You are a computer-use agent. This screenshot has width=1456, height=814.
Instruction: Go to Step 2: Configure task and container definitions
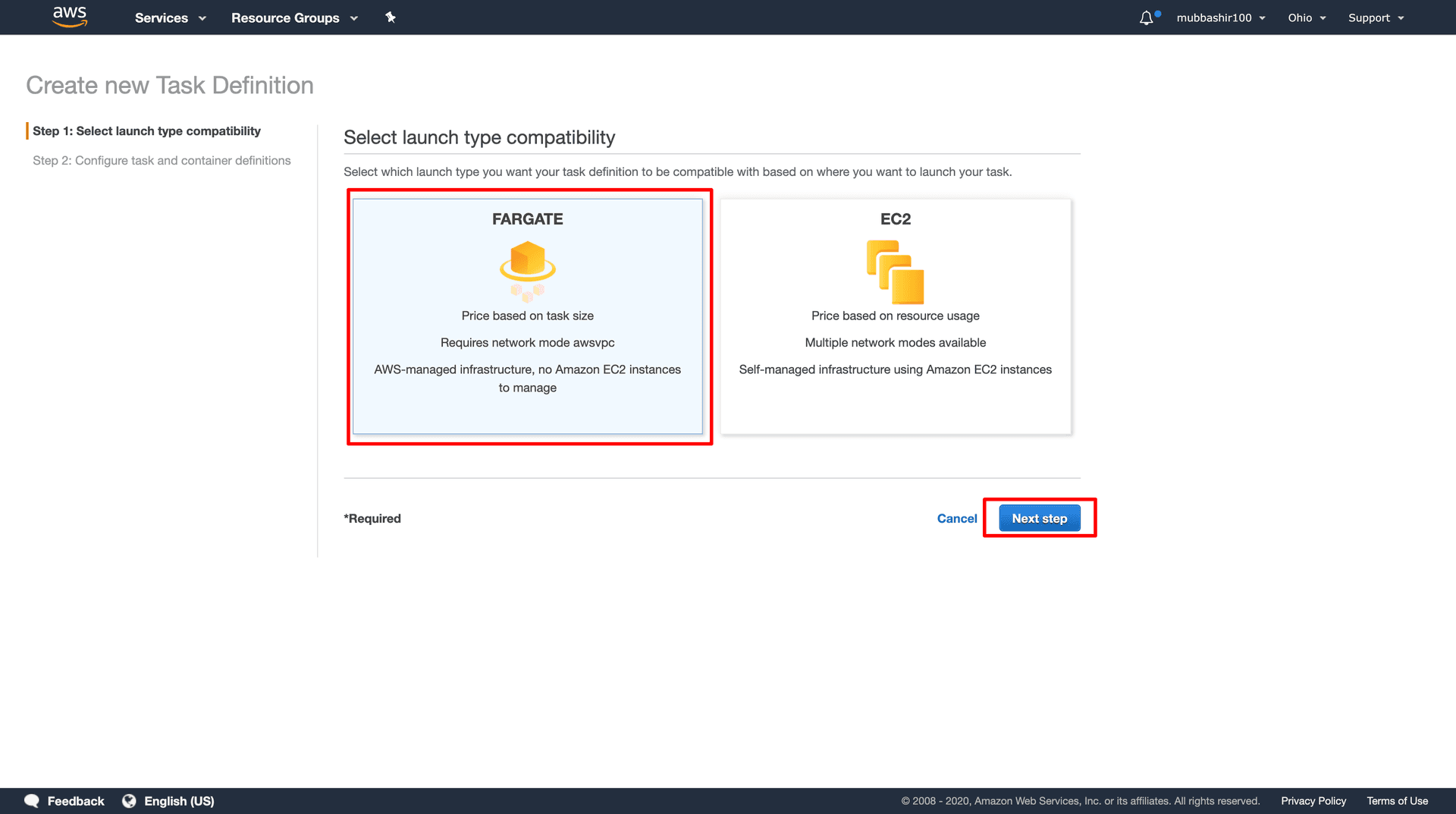pyautogui.click(x=162, y=160)
